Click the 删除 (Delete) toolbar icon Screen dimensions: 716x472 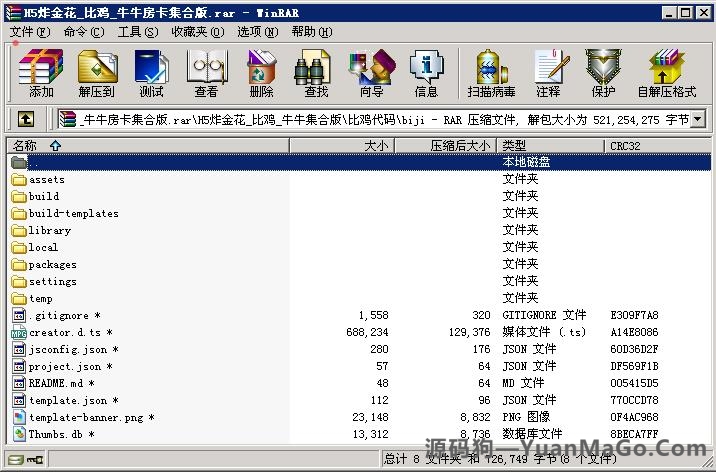click(x=261, y=67)
